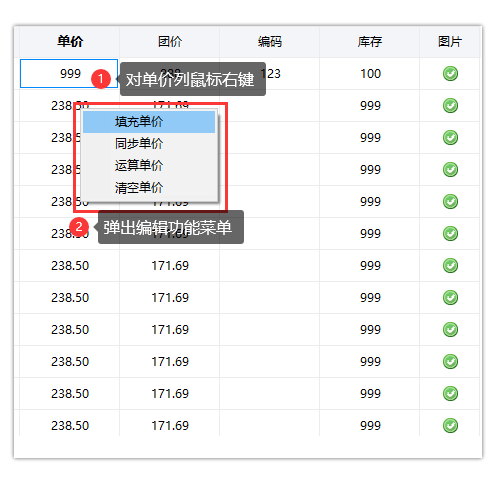Viewport: 495px width, 483px height.
Task: Click the red step 2 annotation badge
Action: pos(79,227)
